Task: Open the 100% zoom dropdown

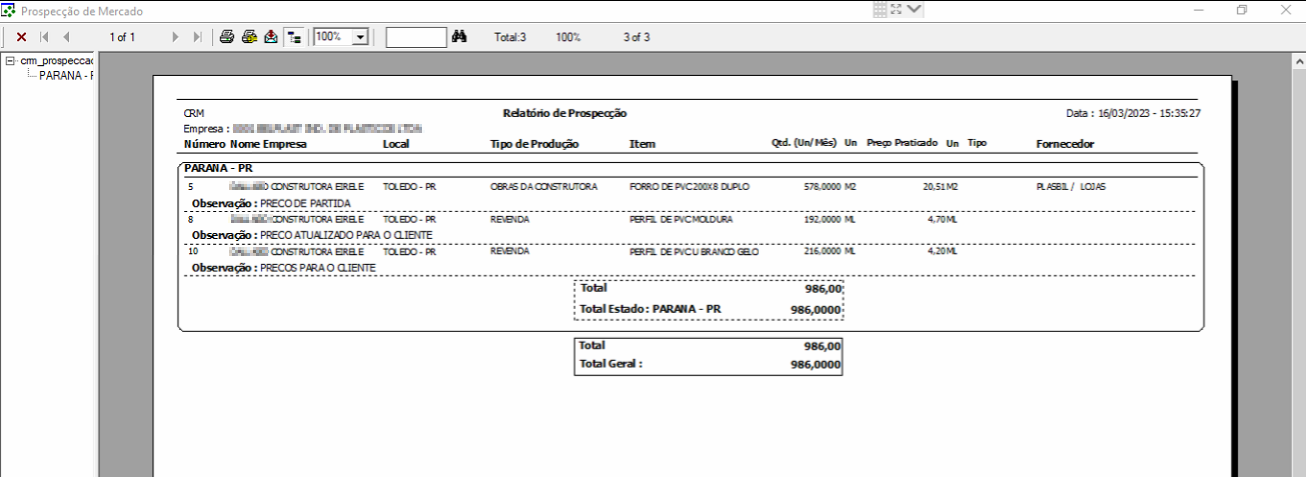Action: pyautogui.click(x=361, y=37)
